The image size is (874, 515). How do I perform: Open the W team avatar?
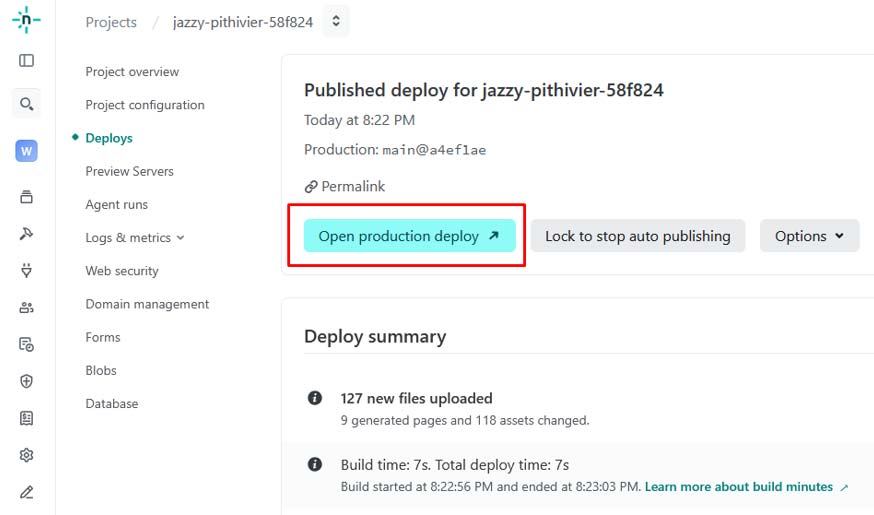point(26,150)
